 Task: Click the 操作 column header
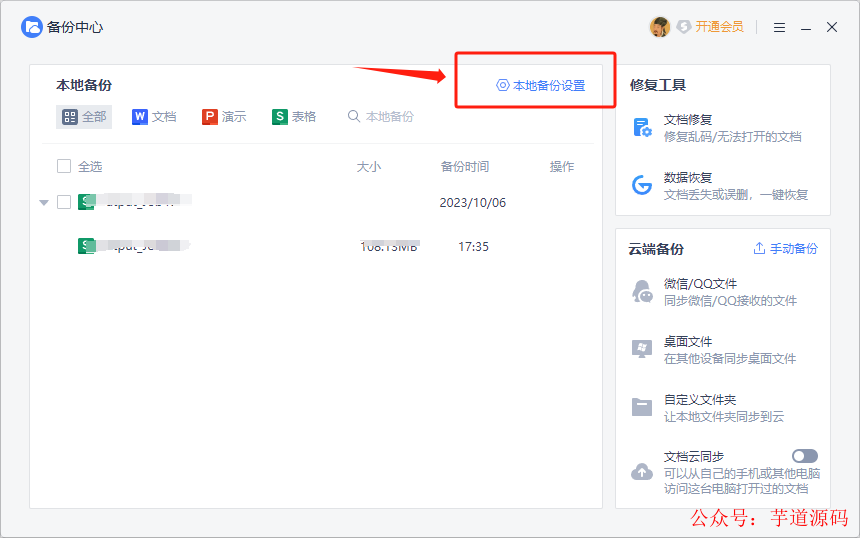pyautogui.click(x=562, y=167)
